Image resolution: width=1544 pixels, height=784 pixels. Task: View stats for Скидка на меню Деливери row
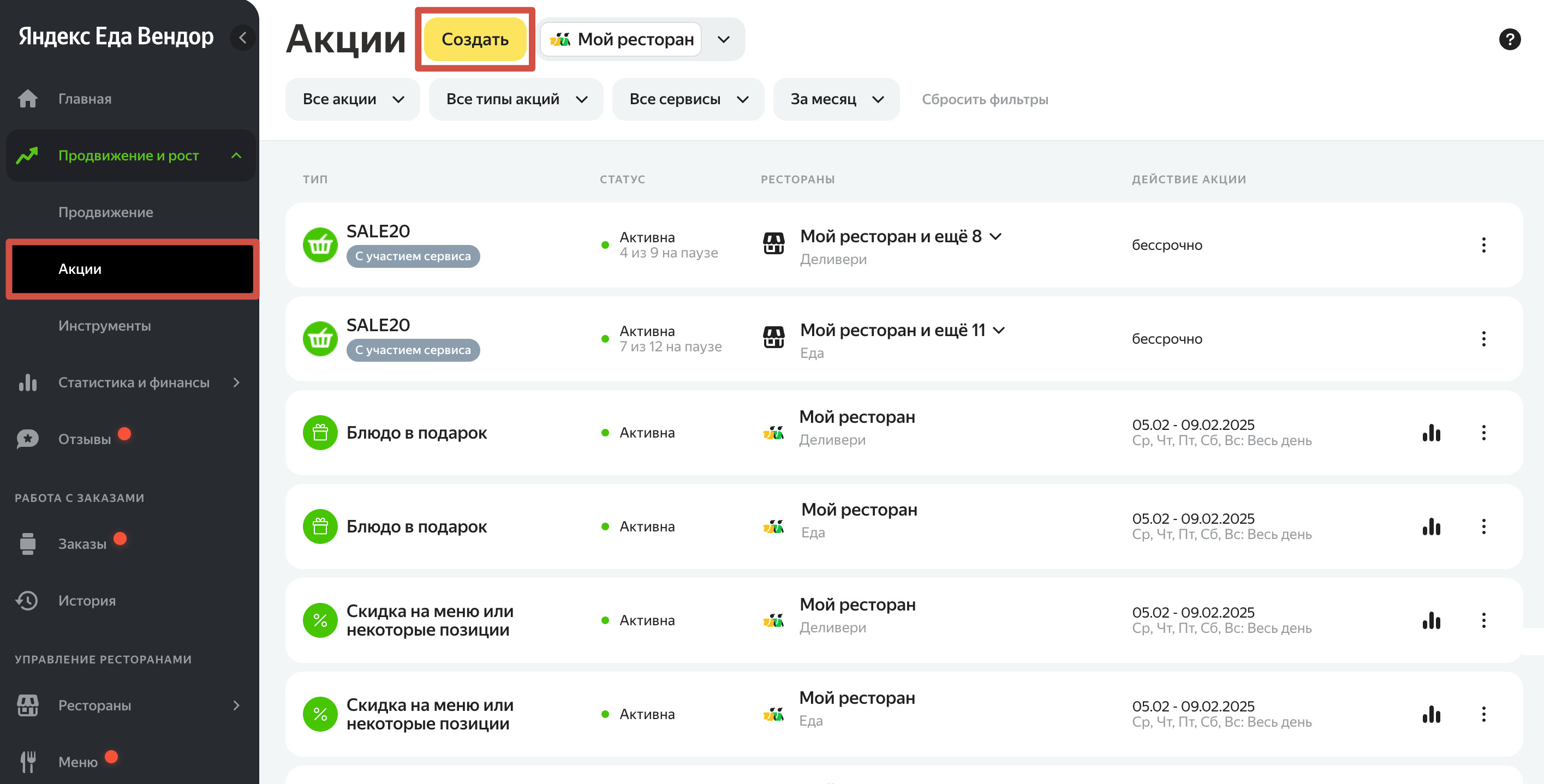click(x=1430, y=620)
